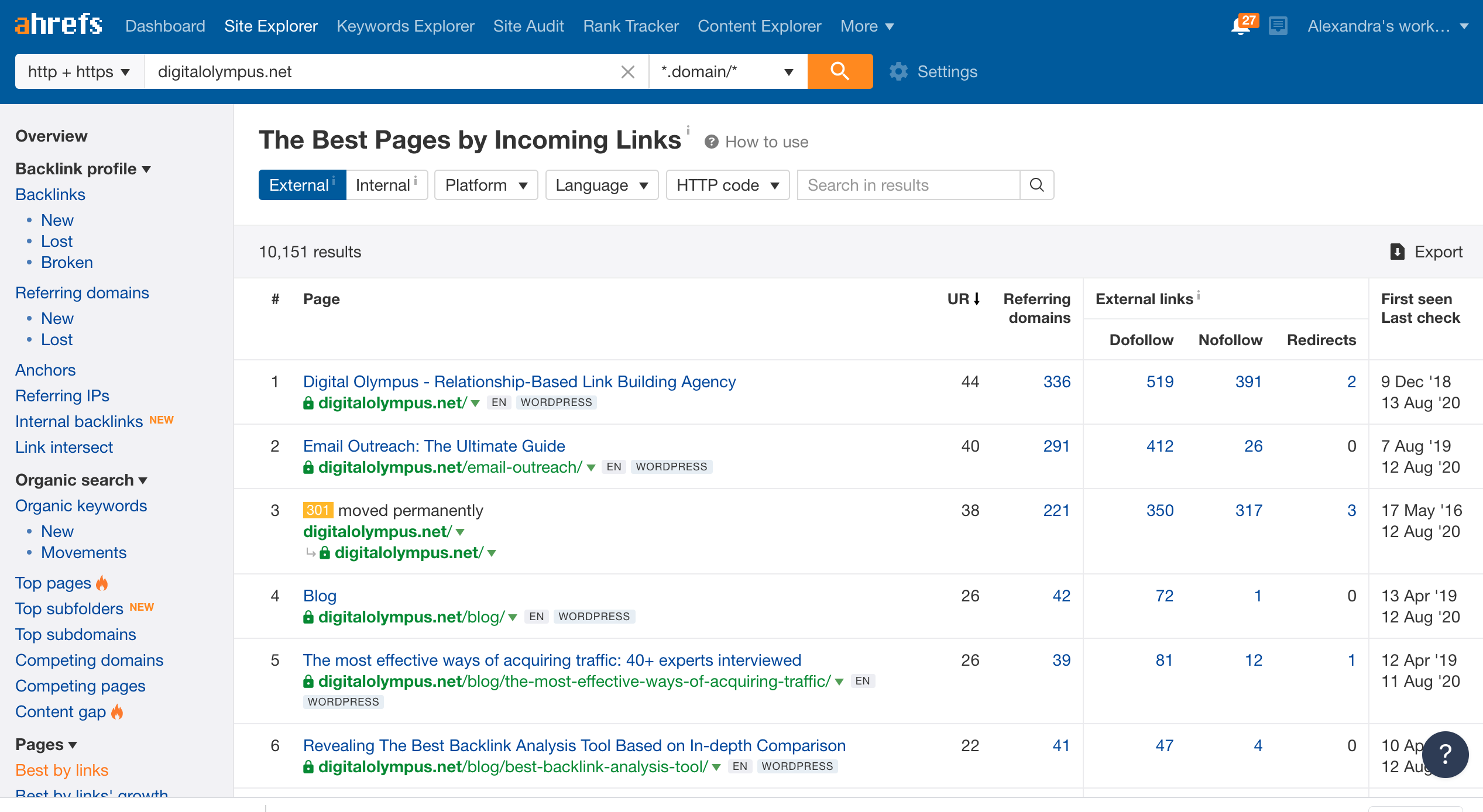Click the padlock icon beside digitalolympus.net/email-outreach/
The width and height of the screenshot is (1483, 812).
[x=308, y=467]
